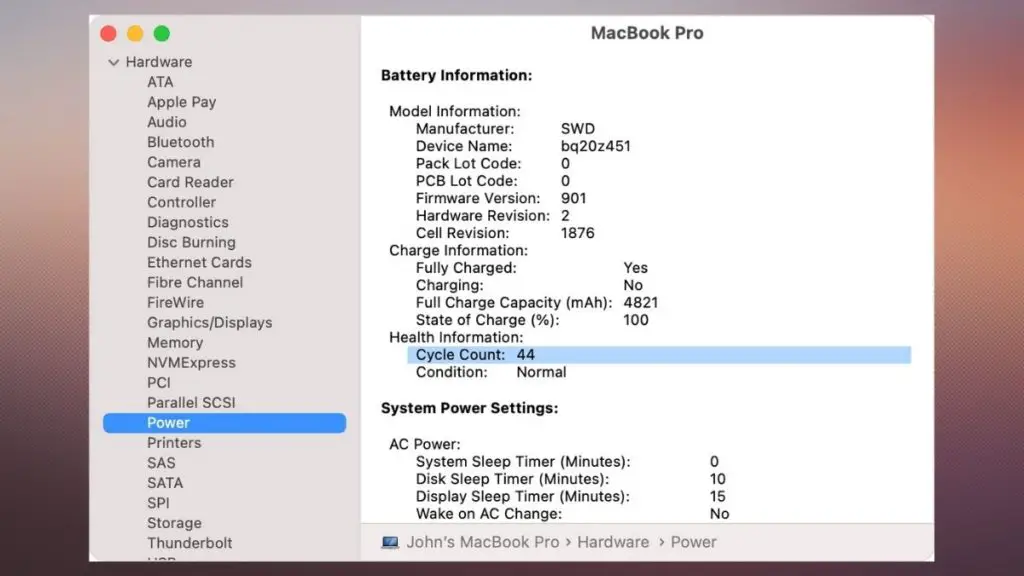Select Parallel SCSI entry
The height and width of the screenshot is (576, 1024).
(191, 403)
